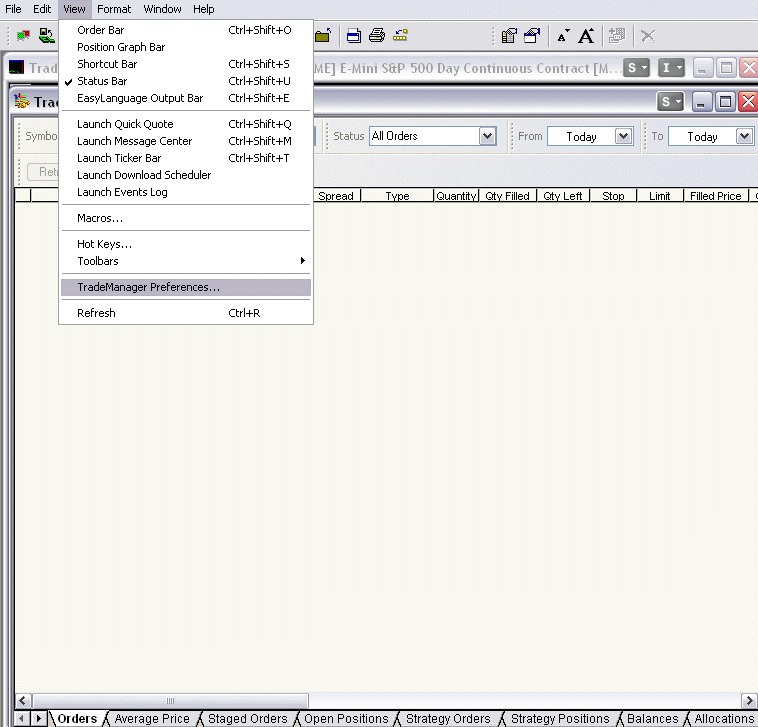This screenshot has width=758, height=727.
Task: Click the Save icon in the toolbar
Action: pos(354,36)
